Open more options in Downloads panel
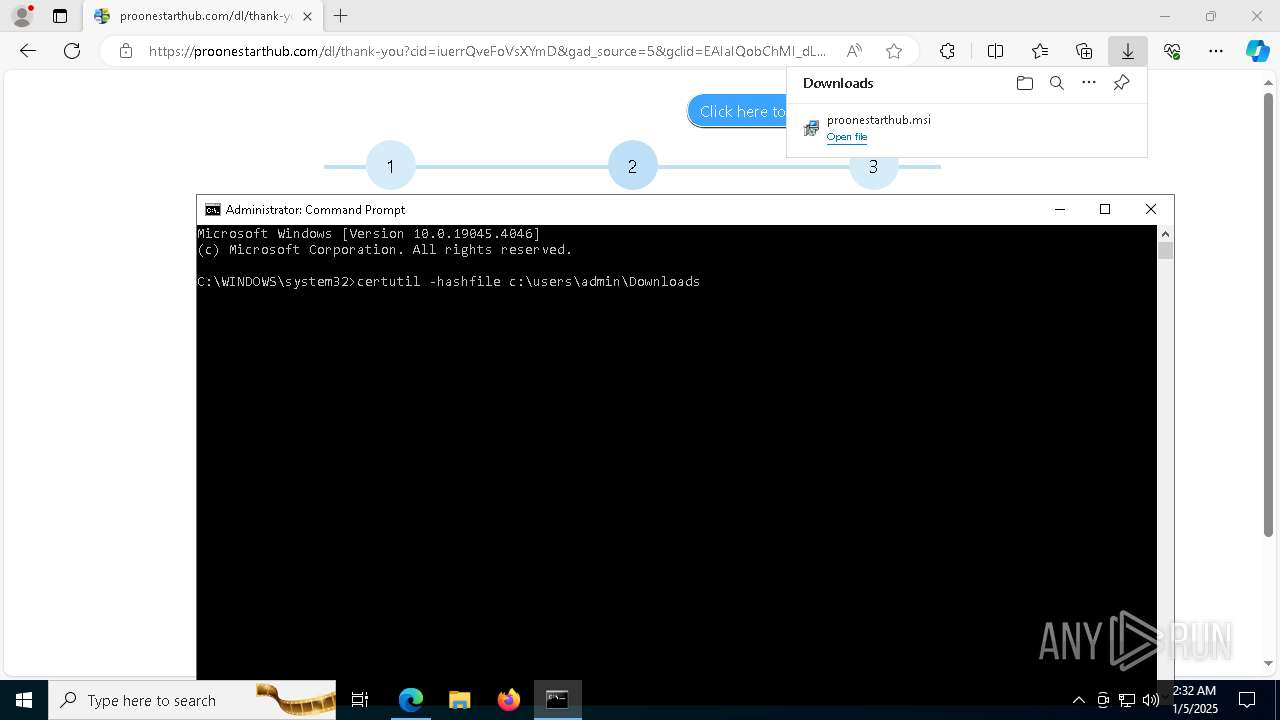Viewport: 1280px width, 720px height. pyautogui.click(x=1089, y=83)
